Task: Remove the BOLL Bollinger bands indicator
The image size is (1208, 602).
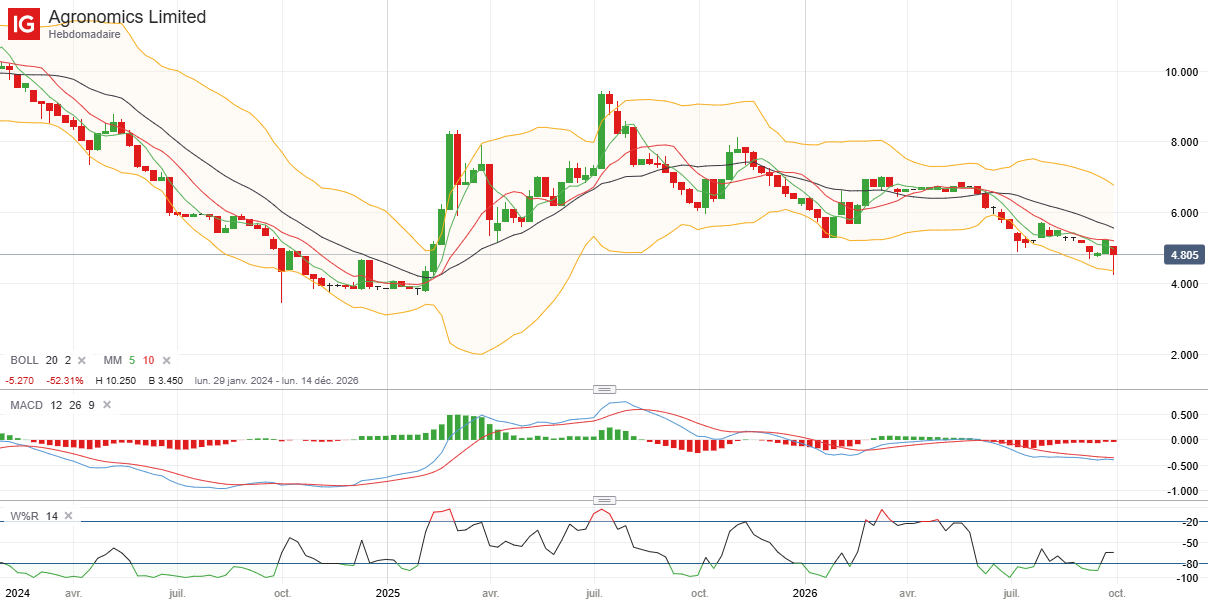Action: tap(82, 360)
